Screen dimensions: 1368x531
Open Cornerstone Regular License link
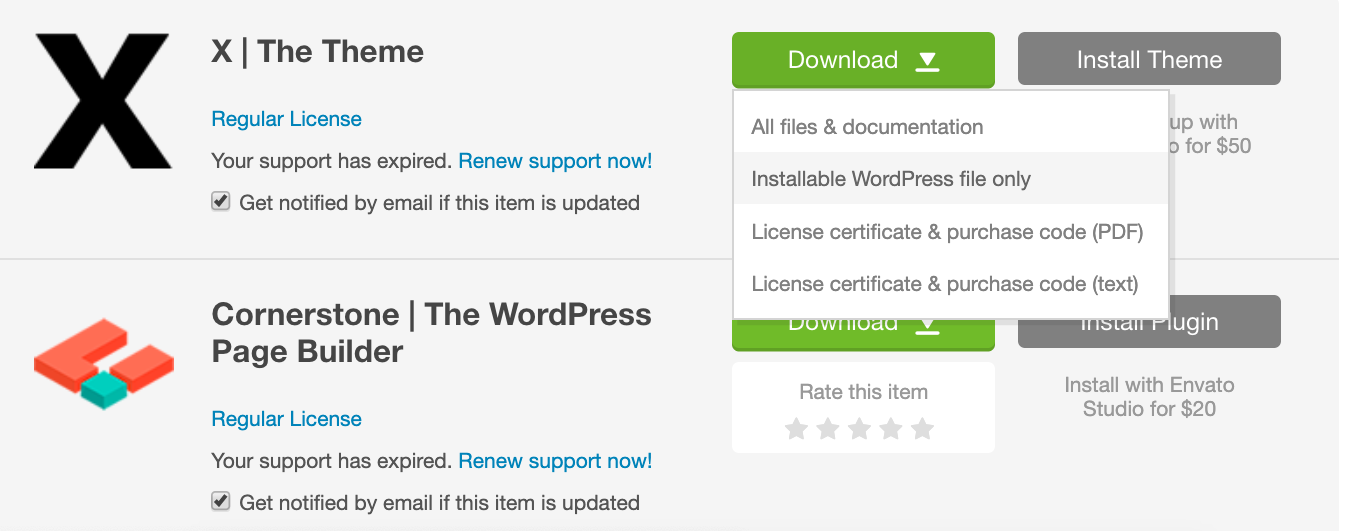point(286,419)
